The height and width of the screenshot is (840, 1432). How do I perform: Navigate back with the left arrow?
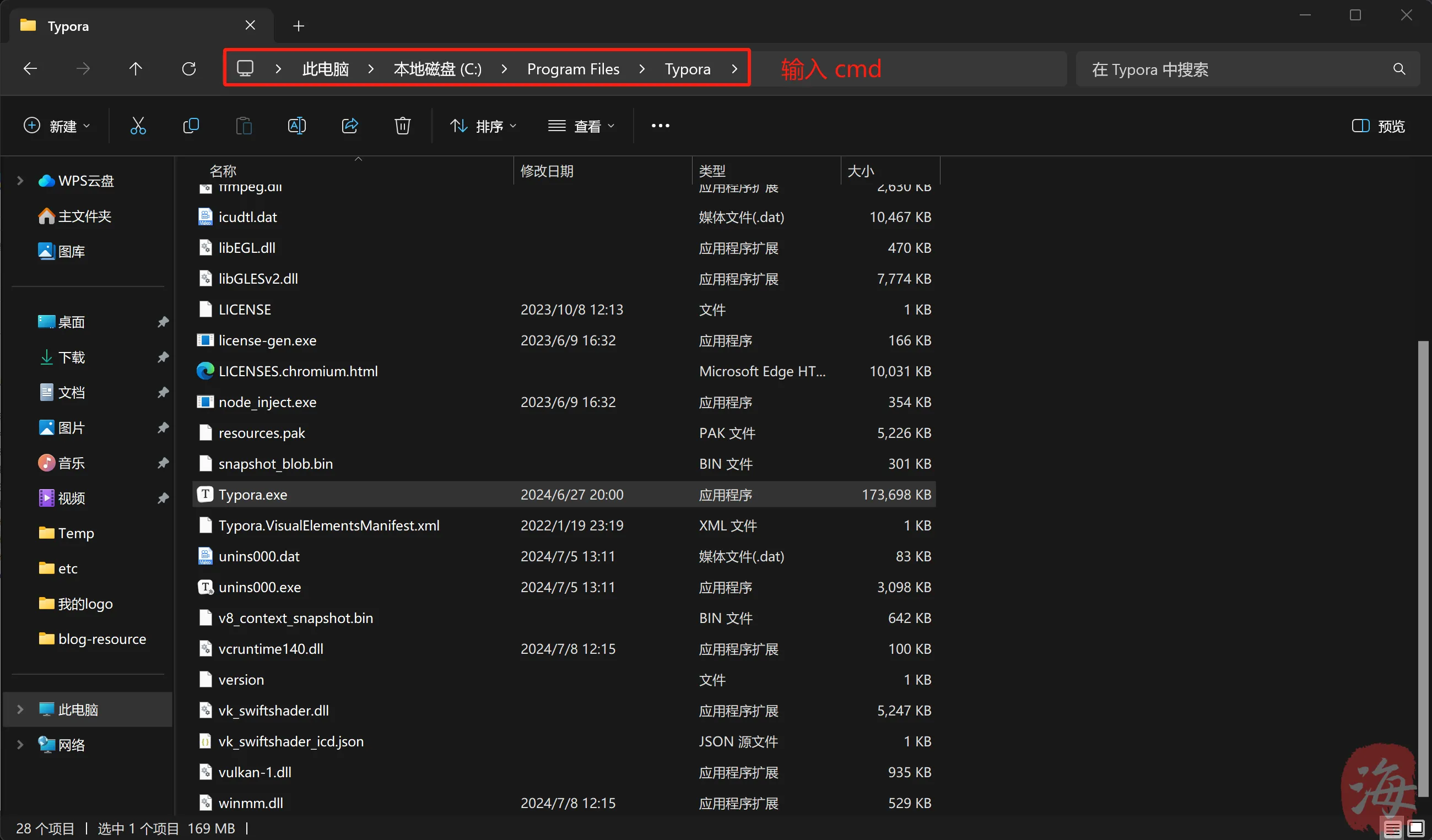click(30, 69)
